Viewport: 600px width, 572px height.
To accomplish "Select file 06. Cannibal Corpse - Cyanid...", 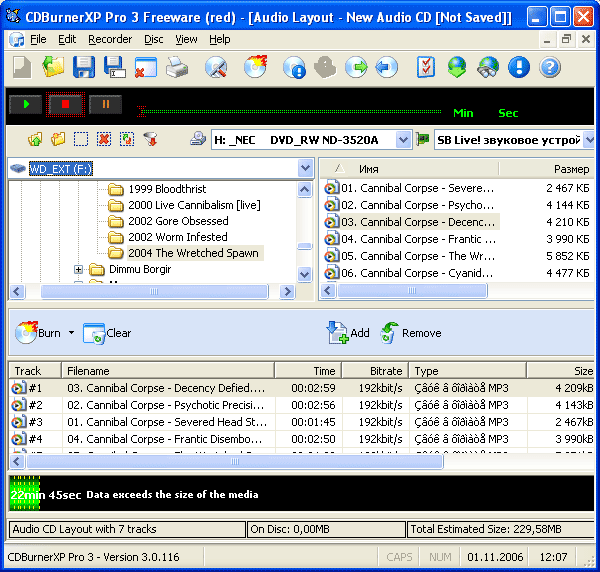I will pyautogui.click(x=409, y=273).
